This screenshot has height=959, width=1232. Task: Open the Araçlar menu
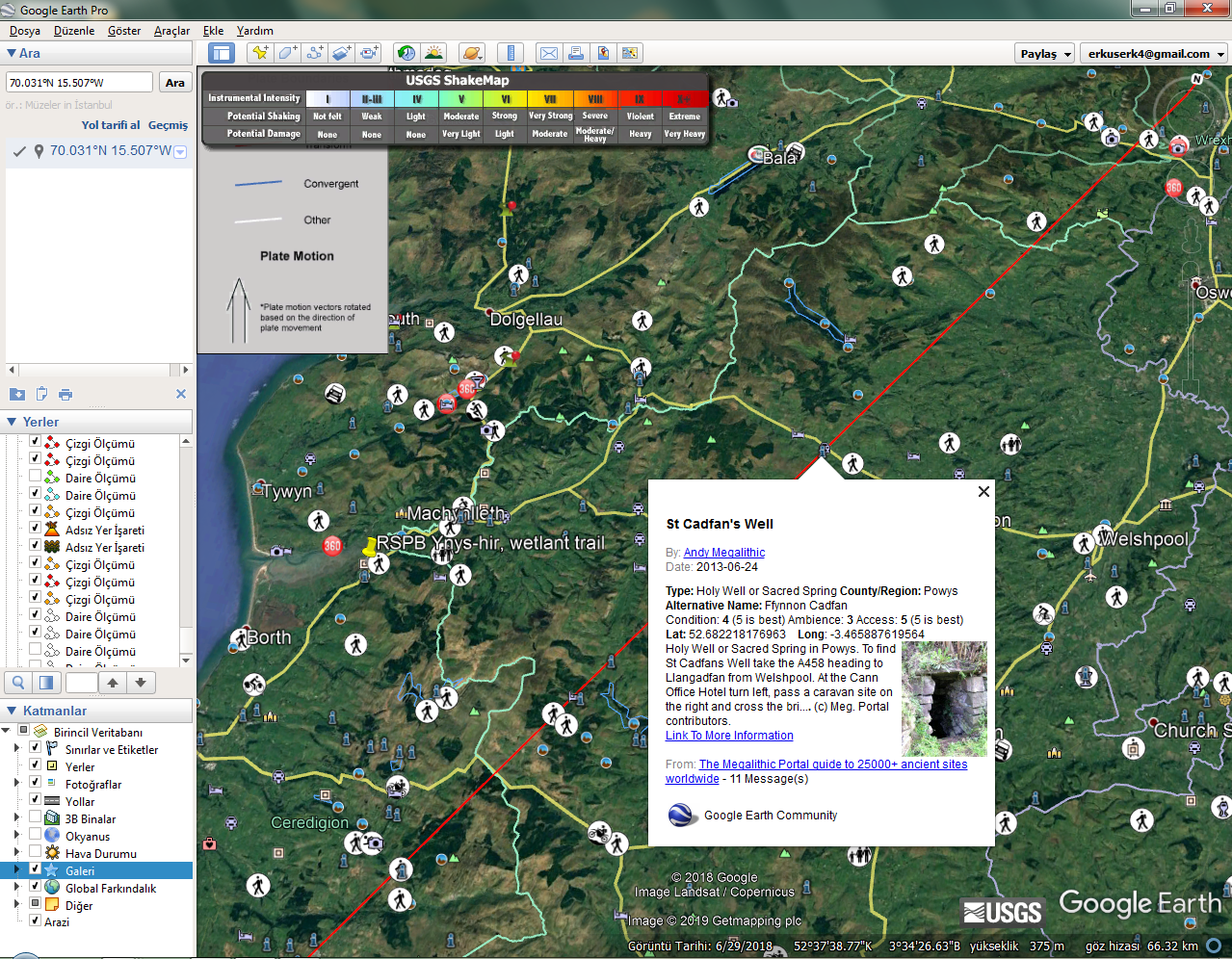tap(171, 31)
